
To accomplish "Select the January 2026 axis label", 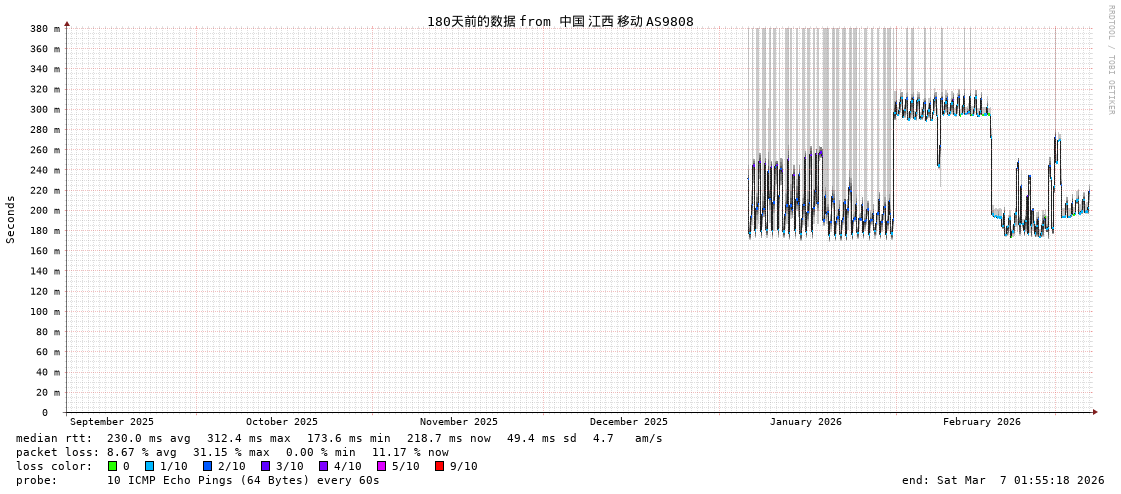I will 806,422.
